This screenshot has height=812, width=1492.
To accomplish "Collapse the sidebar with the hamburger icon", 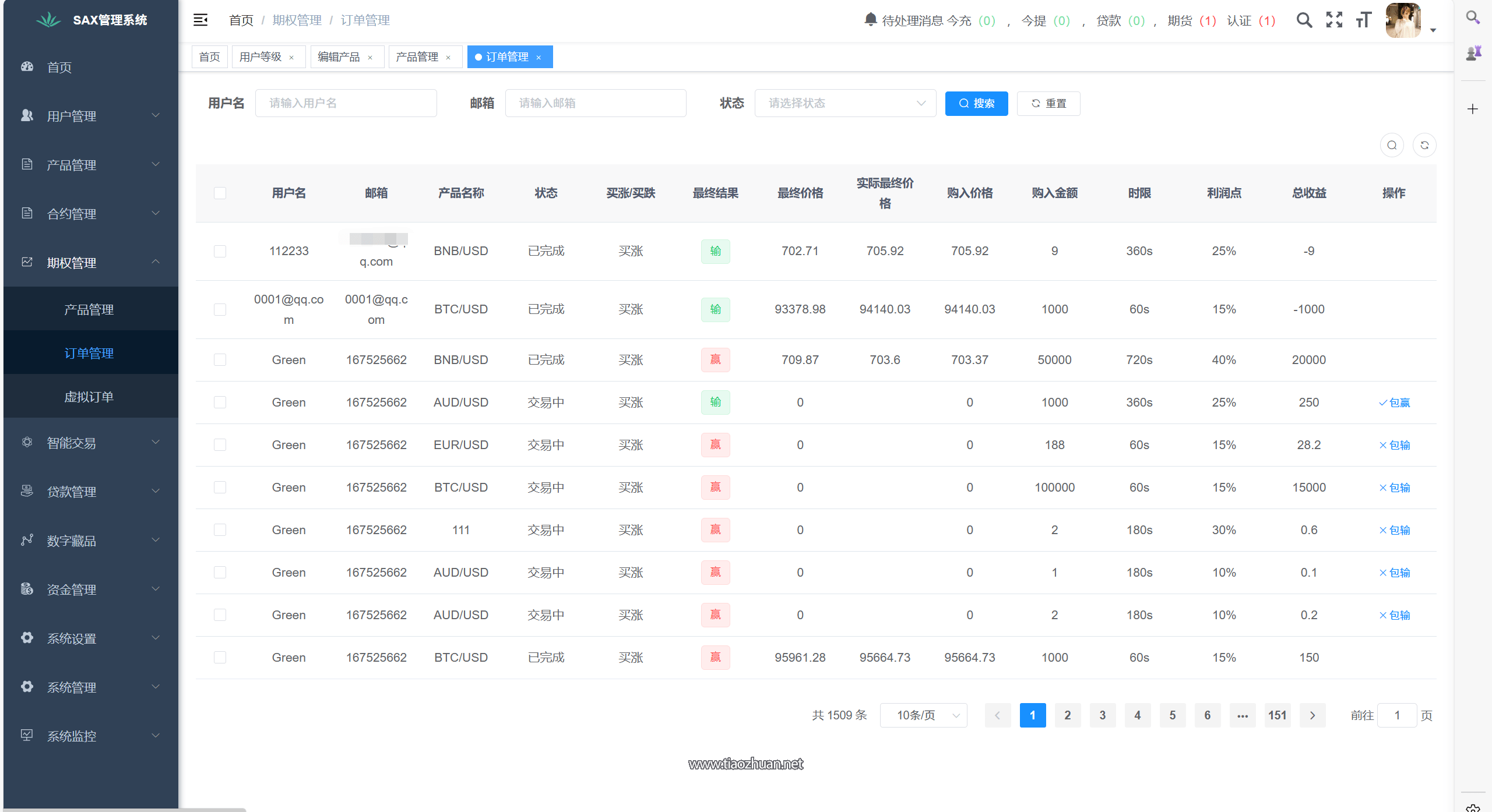I will (x=200, y=20).
